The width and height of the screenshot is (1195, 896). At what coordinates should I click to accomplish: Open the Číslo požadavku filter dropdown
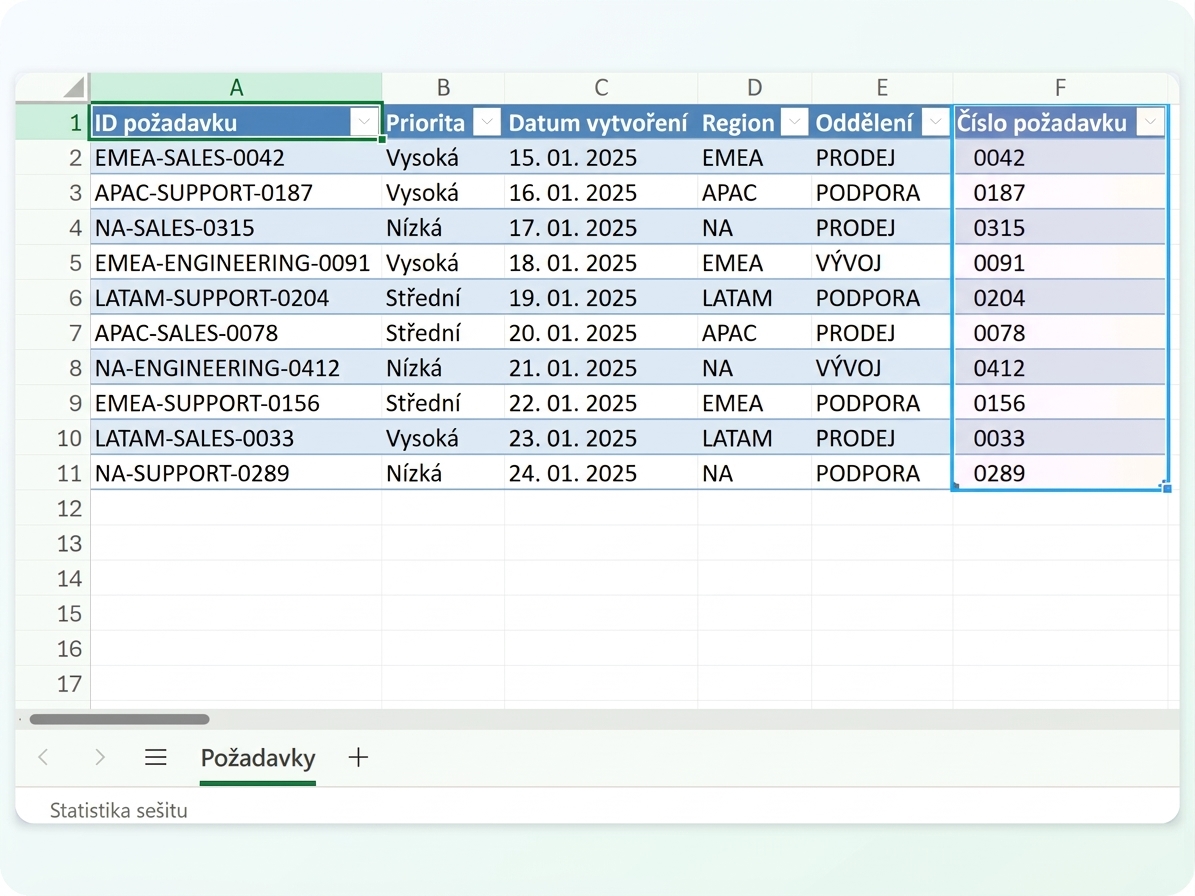click(x=1151, y=122)
